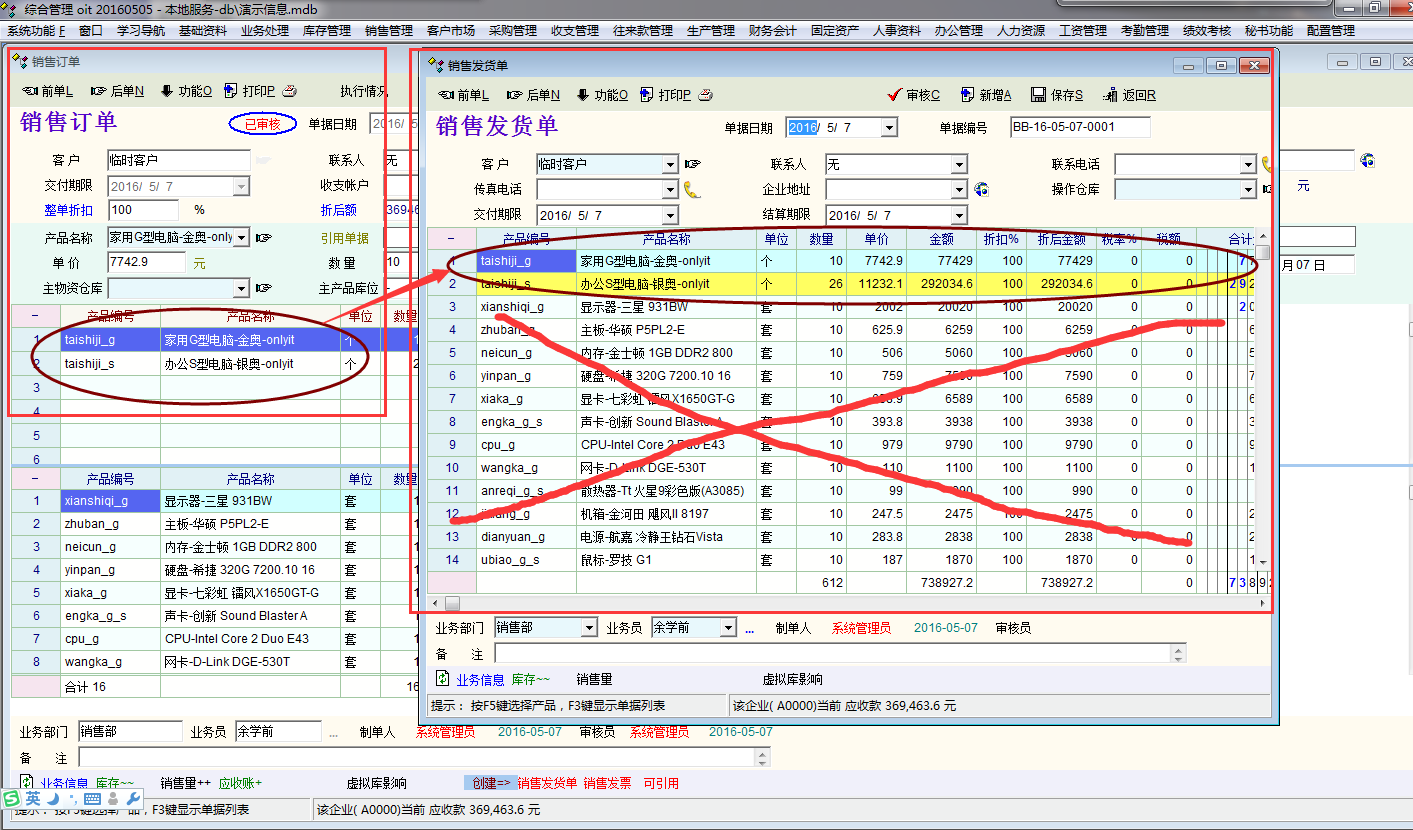Click the telephone icon beside 传真电话 field

coord(692,189)
